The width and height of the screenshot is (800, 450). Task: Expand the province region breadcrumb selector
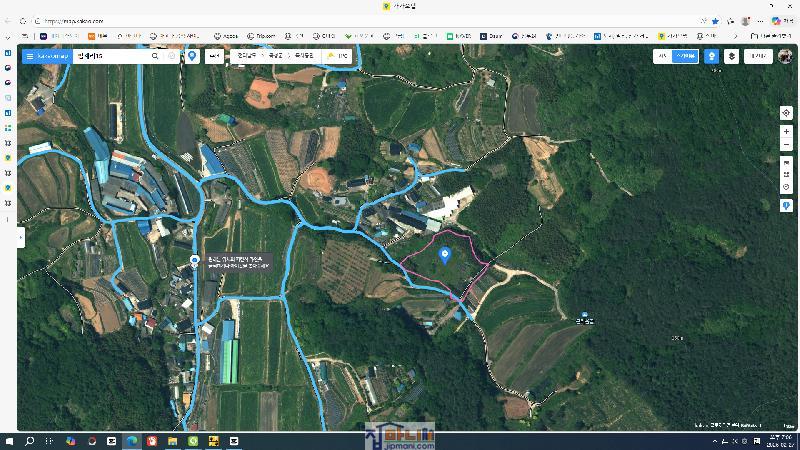click(x=246, y=56)
